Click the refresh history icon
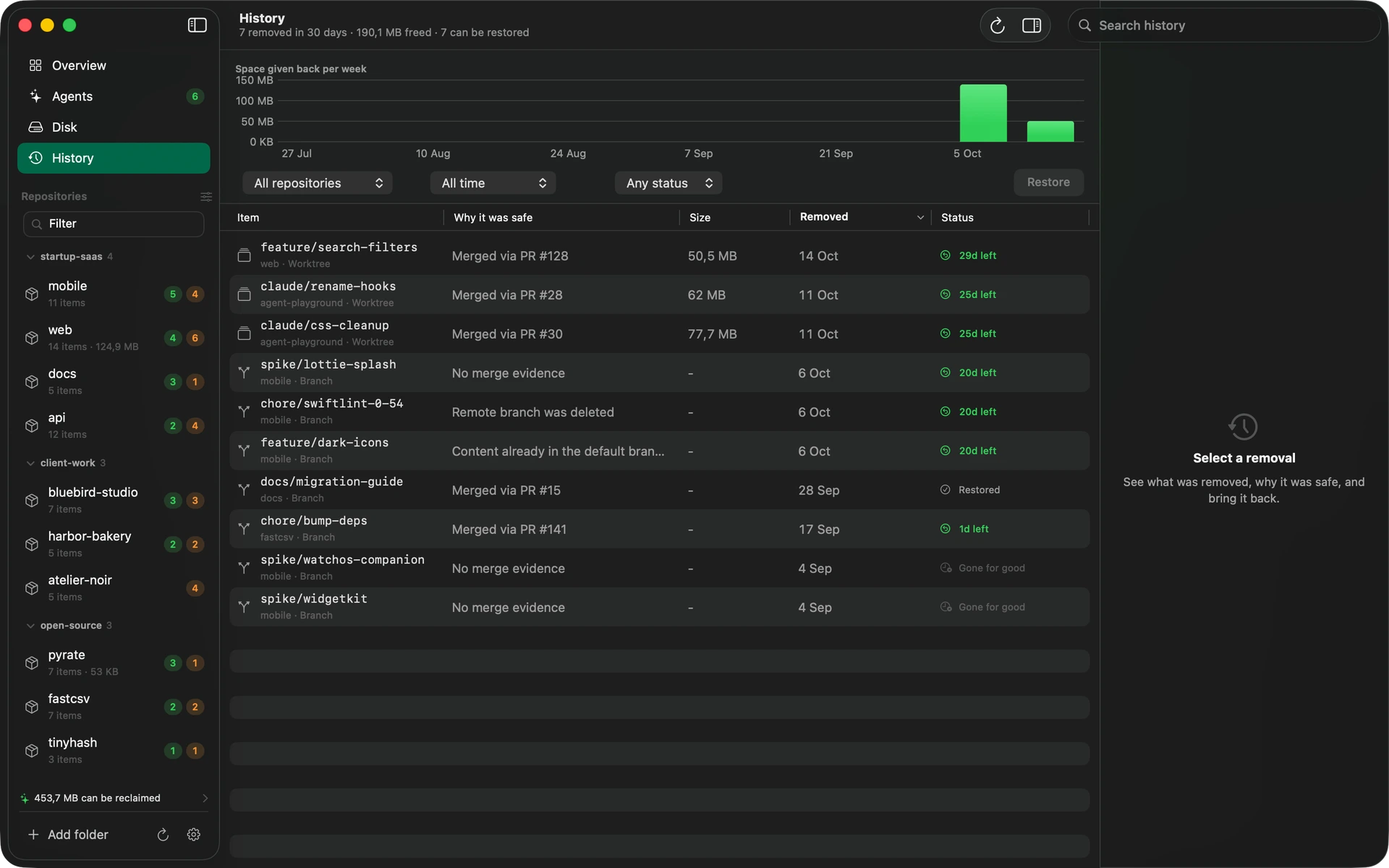The image size is (1389, 868). [x=998, y=25]
